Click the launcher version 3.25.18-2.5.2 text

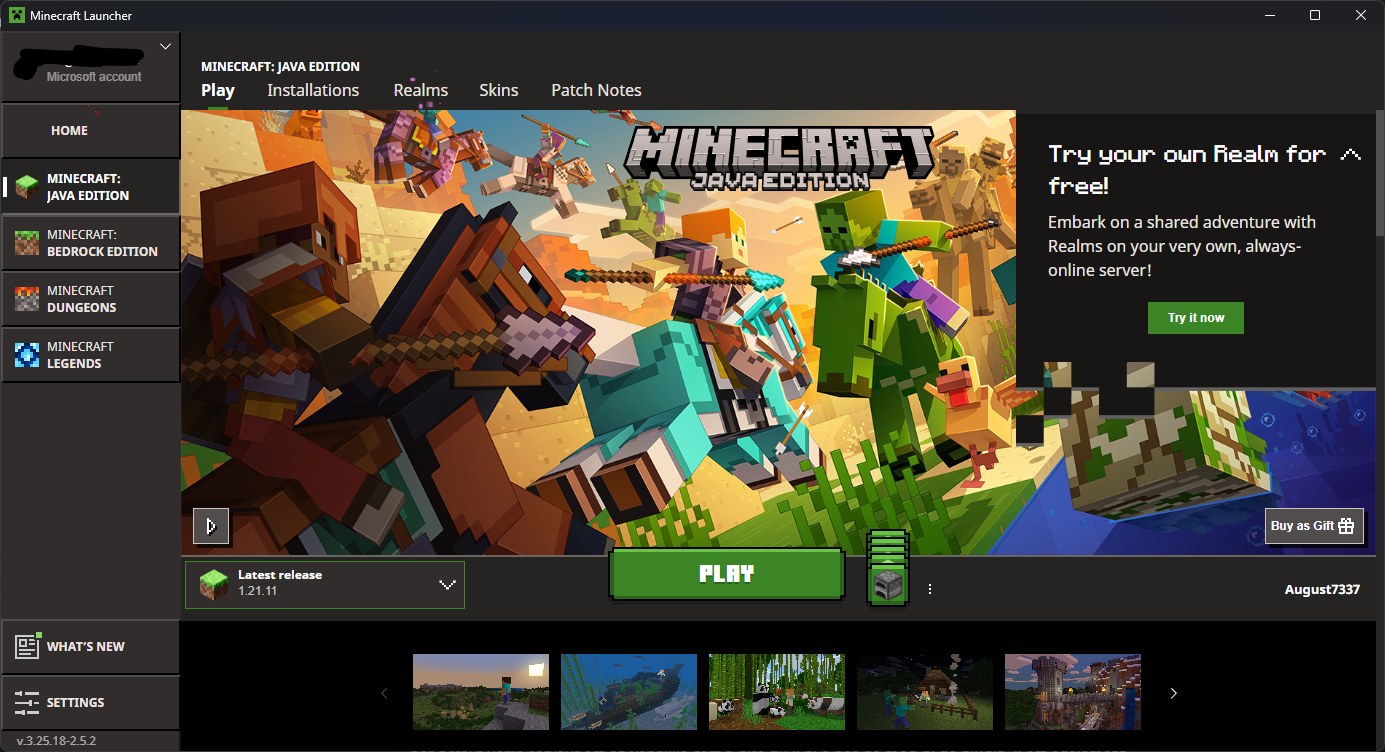[57, 741]
